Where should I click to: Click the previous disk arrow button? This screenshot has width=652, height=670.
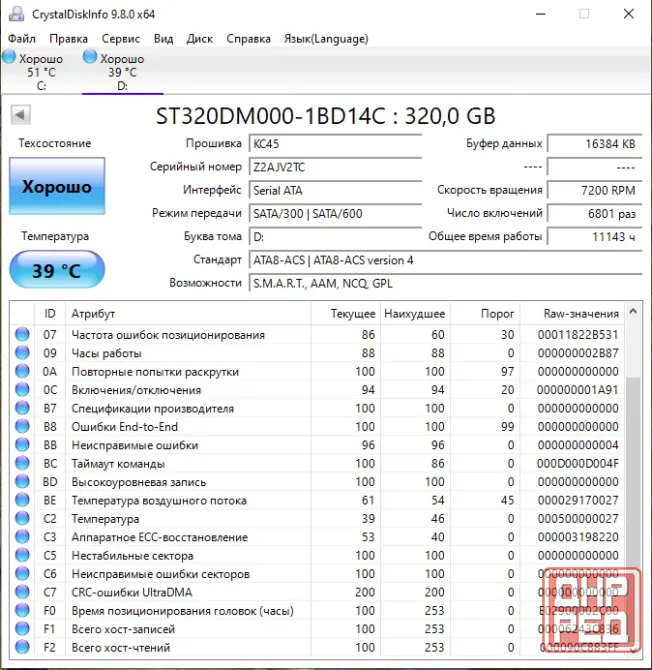20,115
